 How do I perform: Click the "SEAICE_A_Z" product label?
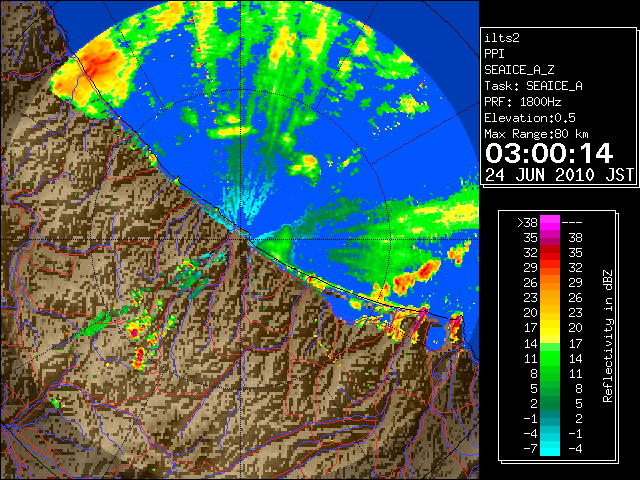(519, 70)
